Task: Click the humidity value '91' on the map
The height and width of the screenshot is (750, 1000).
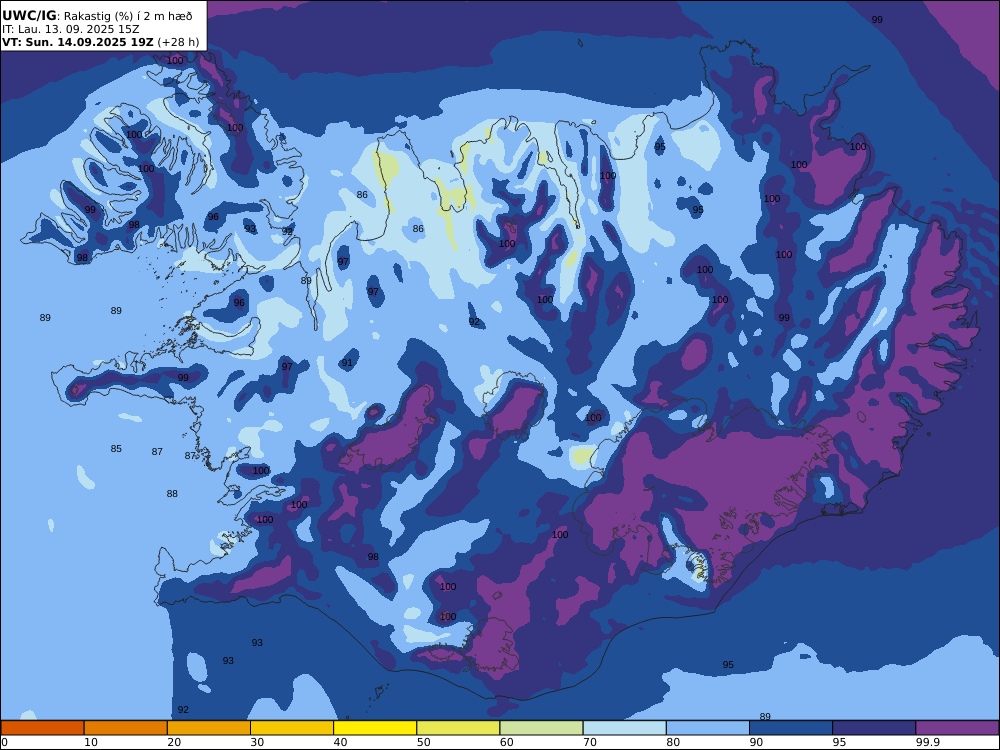Action: click(347, 363)
